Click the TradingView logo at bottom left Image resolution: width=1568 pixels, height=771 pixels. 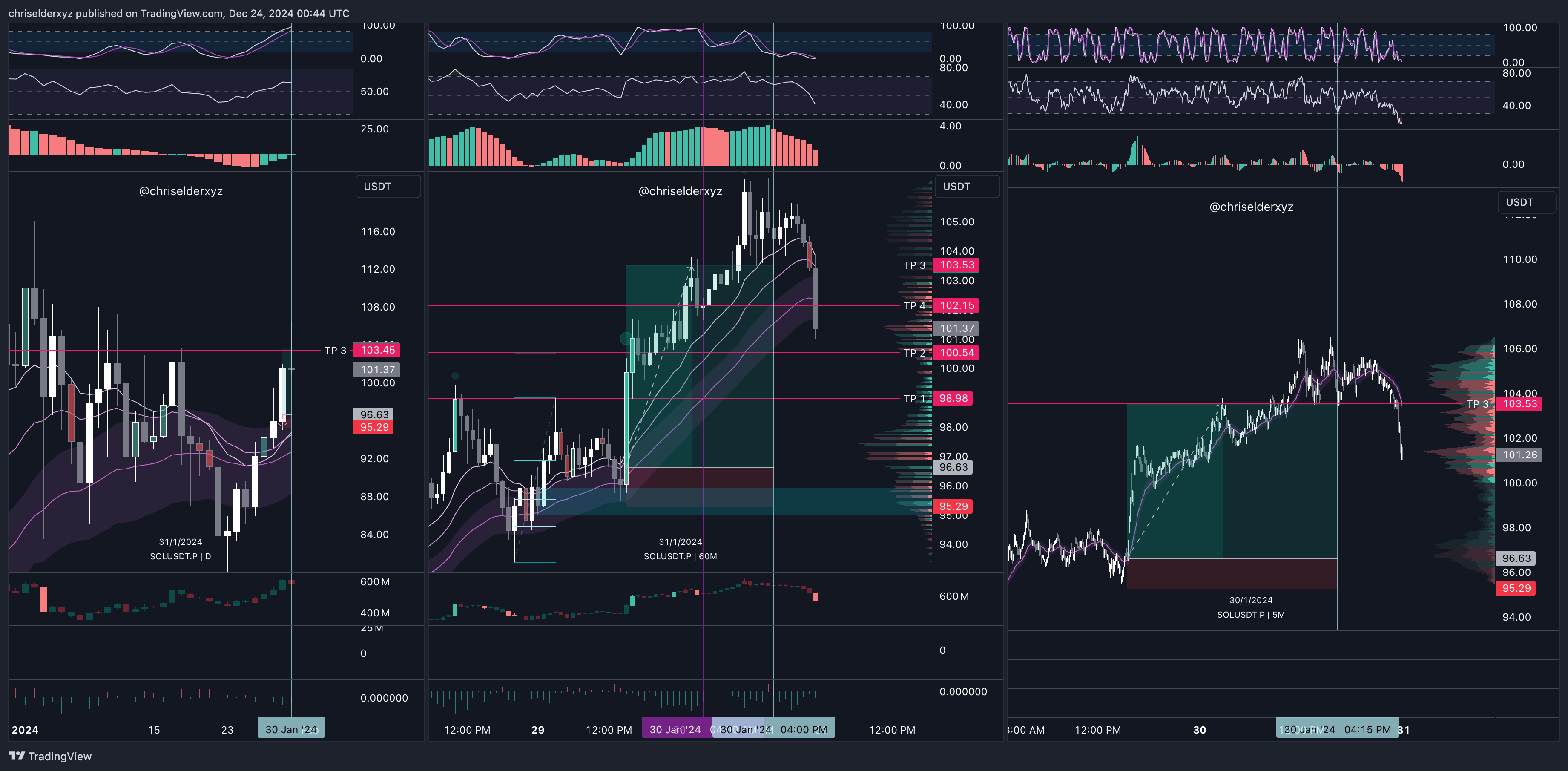pos(50,757)
